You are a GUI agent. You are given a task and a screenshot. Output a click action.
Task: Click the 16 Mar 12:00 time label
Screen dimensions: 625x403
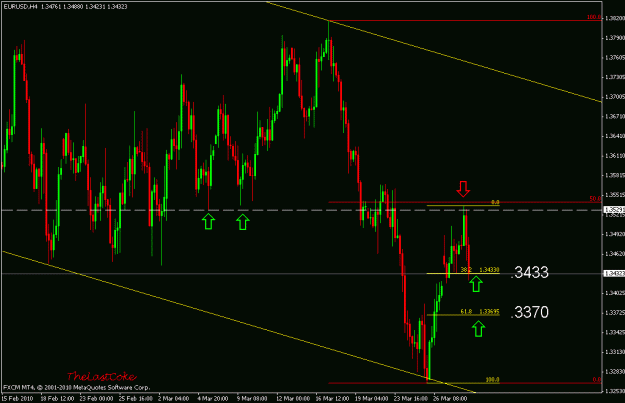click(332, 399)
